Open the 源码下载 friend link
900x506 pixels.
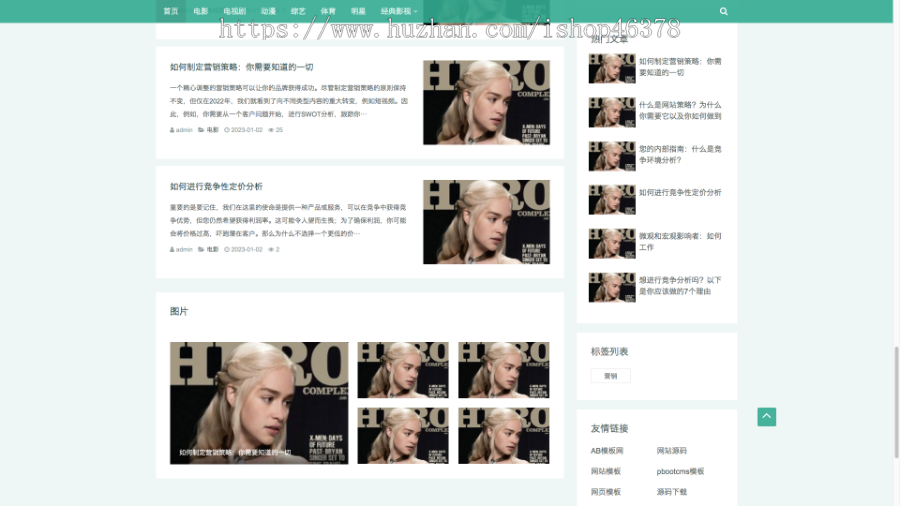[672, 492]
